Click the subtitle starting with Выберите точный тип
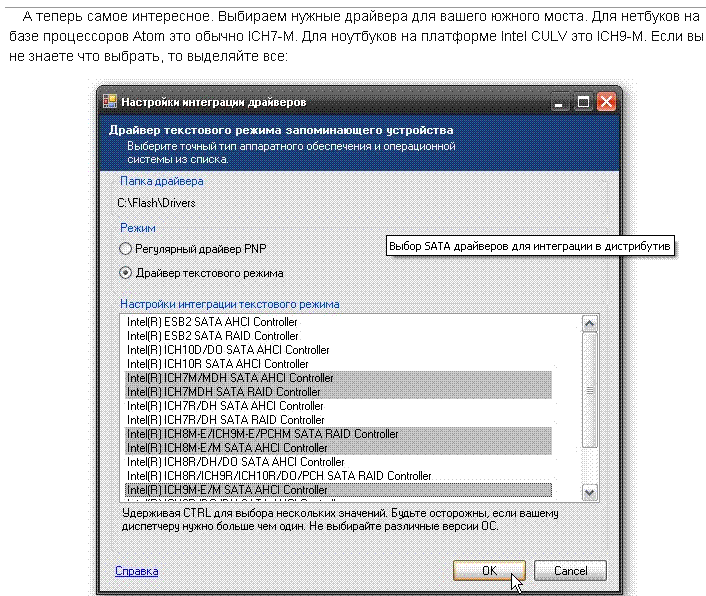The width and height of the screenshot is (706, 596). coord(291,153)
